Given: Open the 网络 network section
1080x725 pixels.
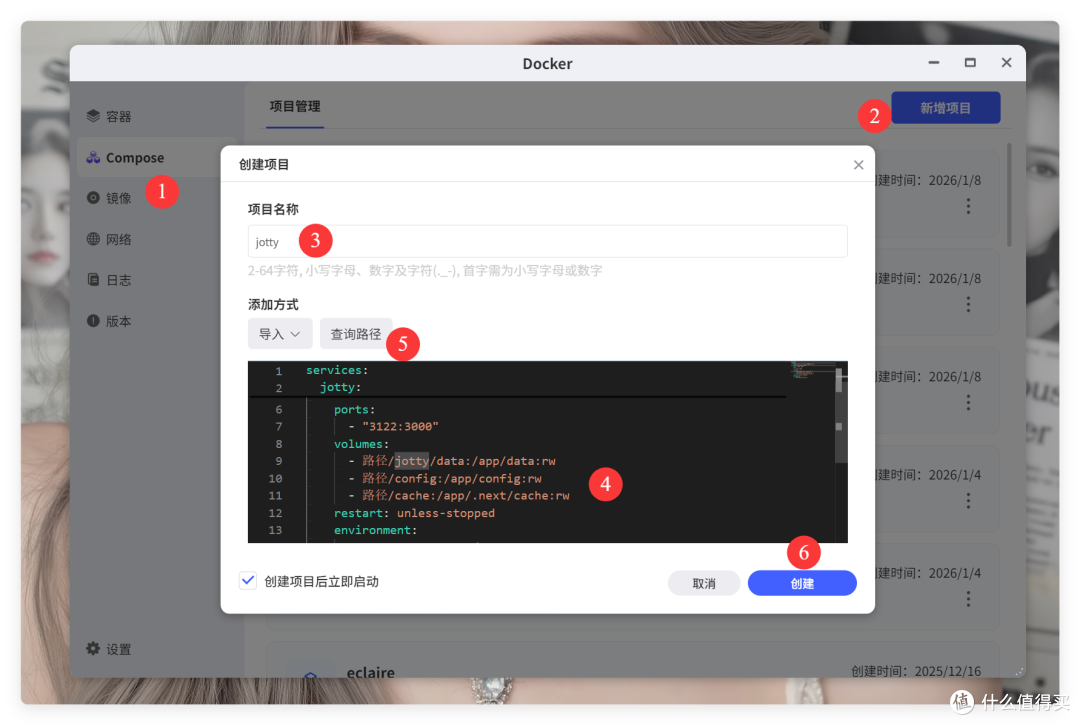Looking at the screenshot, I should 109,239.
